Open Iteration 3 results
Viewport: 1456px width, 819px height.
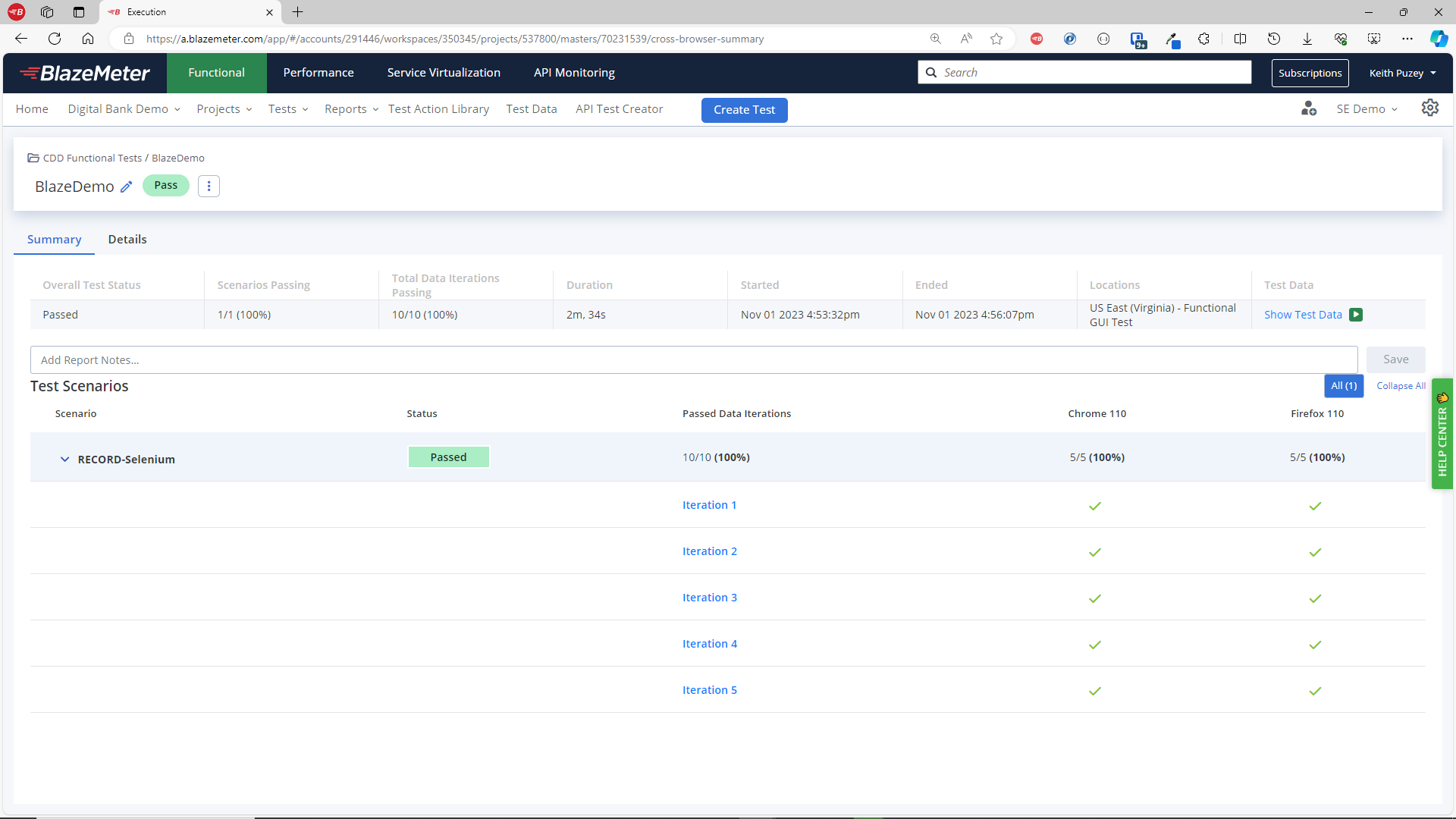pos(709,597)
